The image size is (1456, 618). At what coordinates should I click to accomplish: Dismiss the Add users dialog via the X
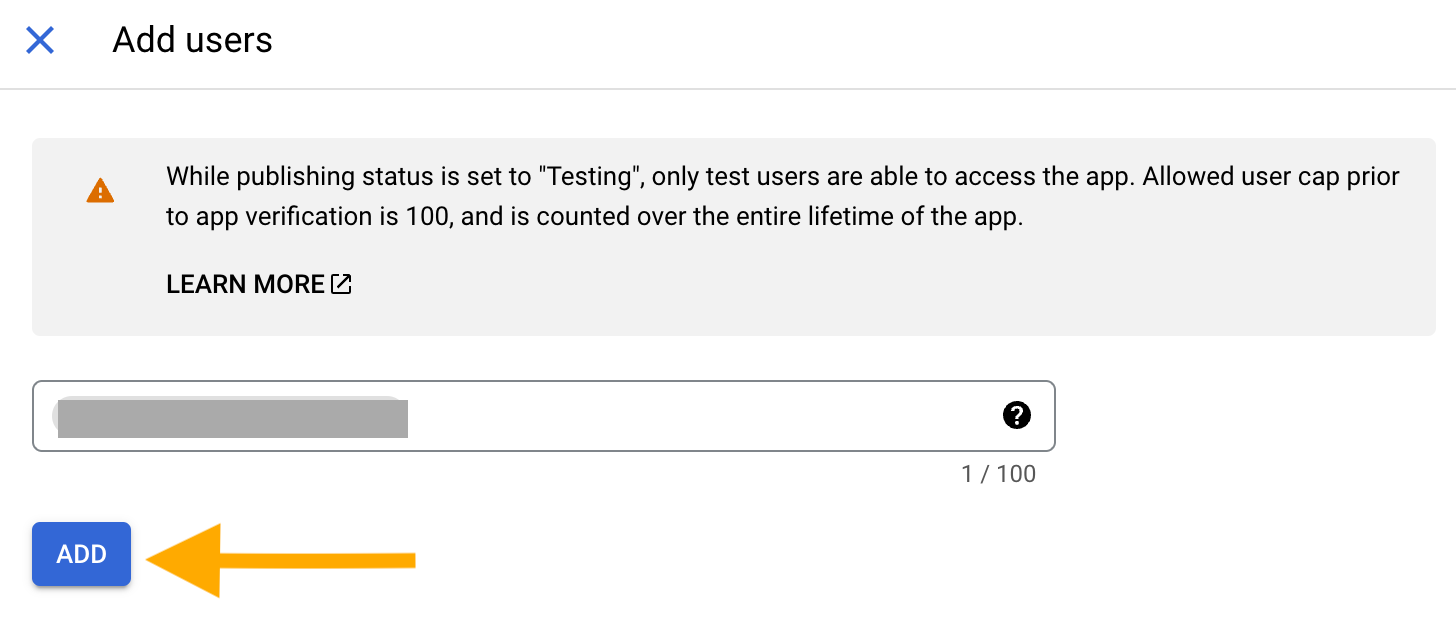pos(39,40)
